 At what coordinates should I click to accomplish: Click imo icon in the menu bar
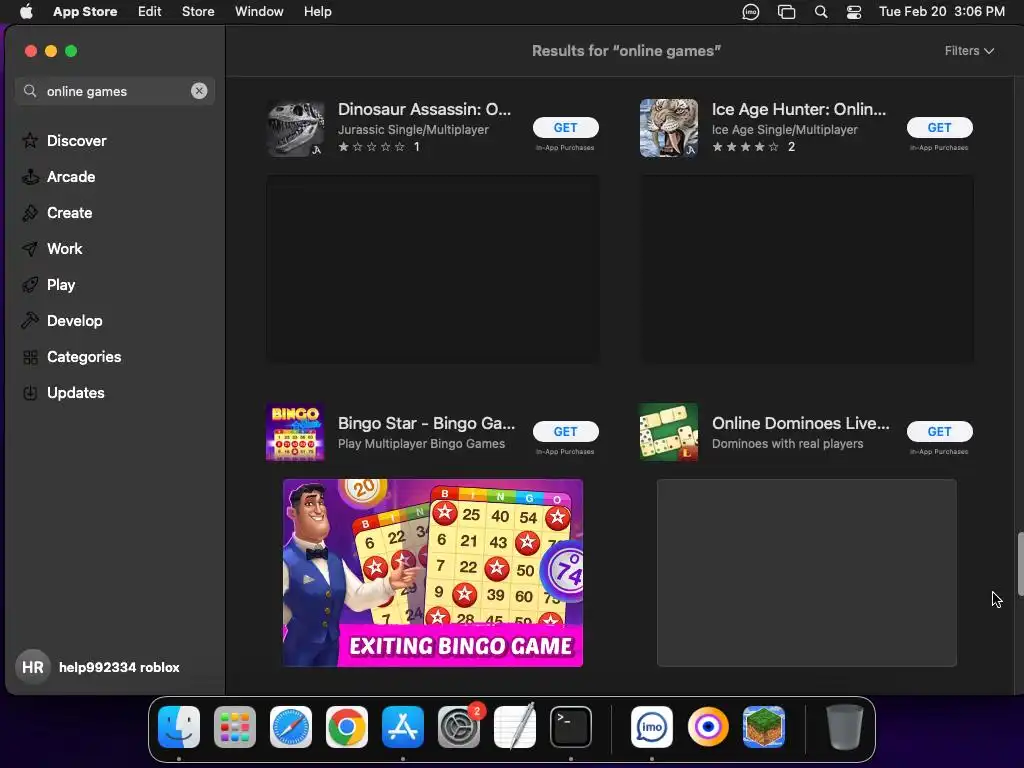pyautogui.click(x=751, y=12)
